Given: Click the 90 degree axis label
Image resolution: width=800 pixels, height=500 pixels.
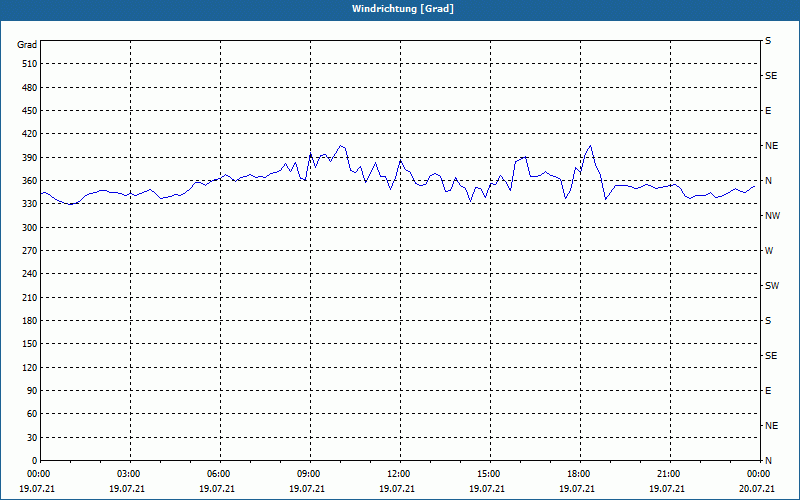Looking at the screenshot, I should (x=32, y=390).
